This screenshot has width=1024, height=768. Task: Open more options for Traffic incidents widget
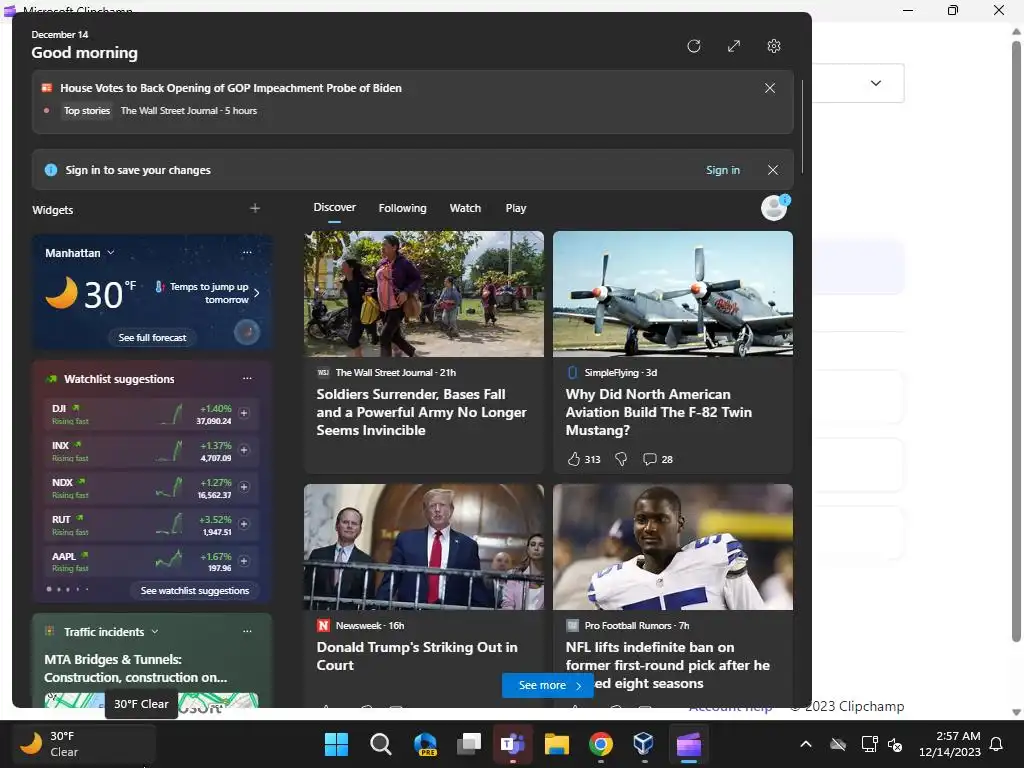click(247, 632)
